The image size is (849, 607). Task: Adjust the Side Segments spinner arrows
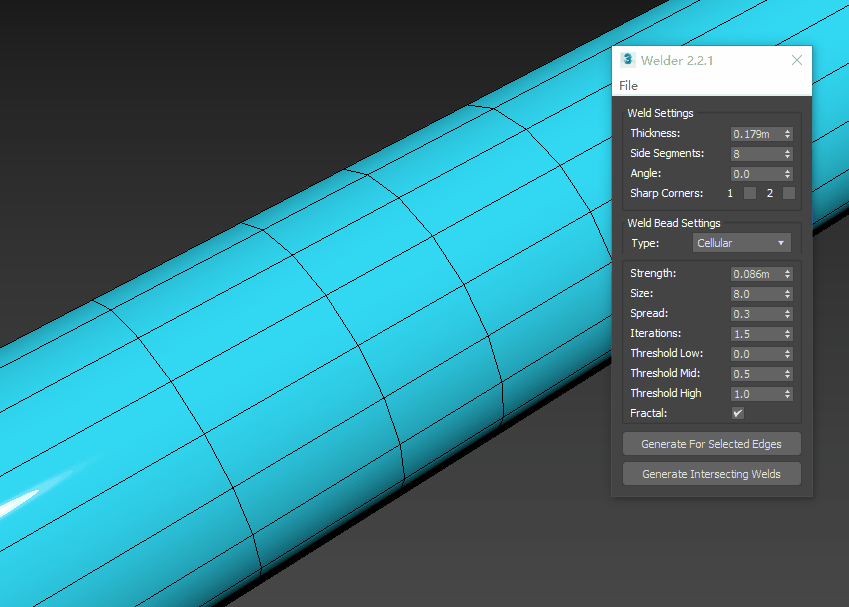click(788, 154)
